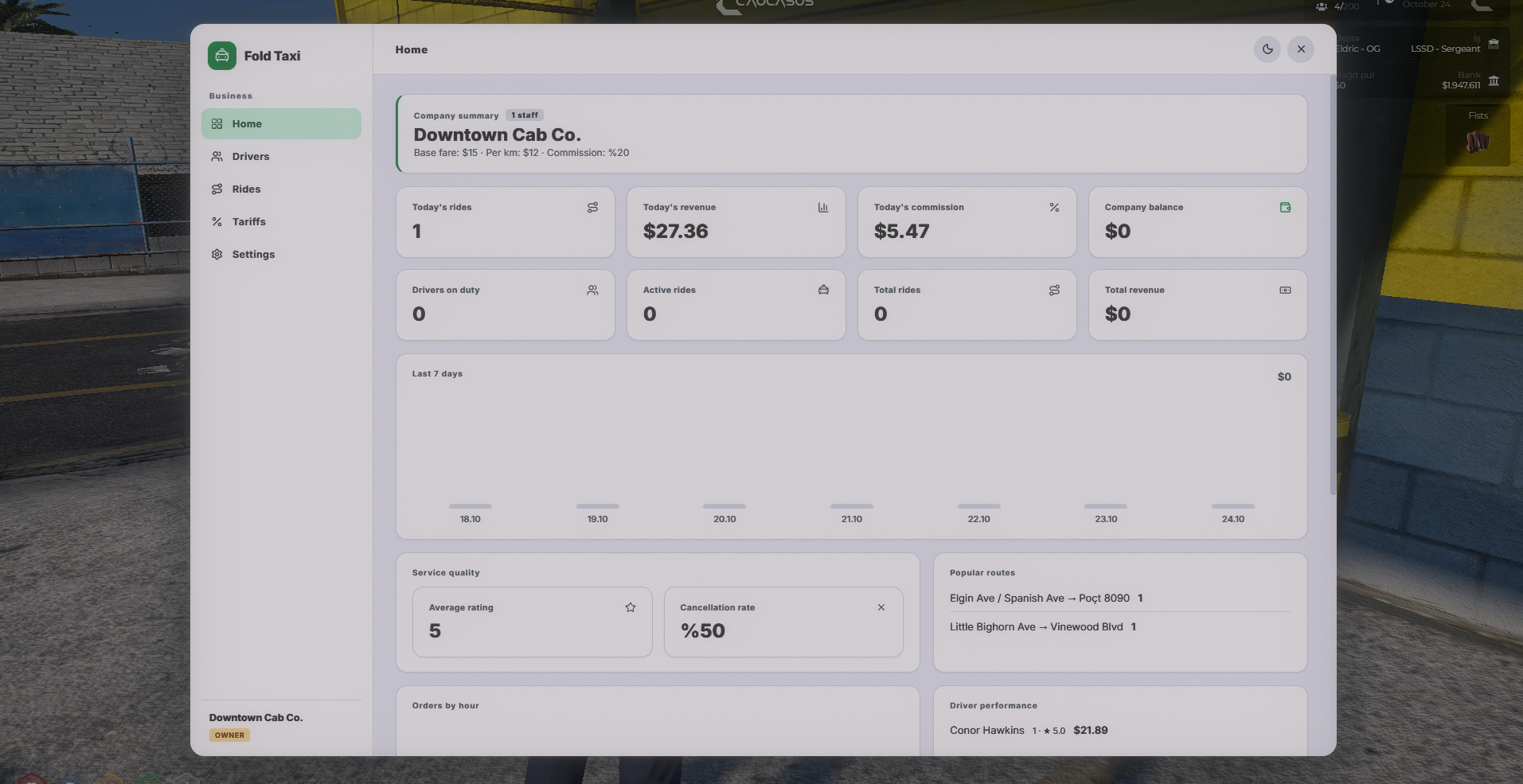Click the Cancellation rate X icon
The image size is (1523, 784).
tap(881, 607)
